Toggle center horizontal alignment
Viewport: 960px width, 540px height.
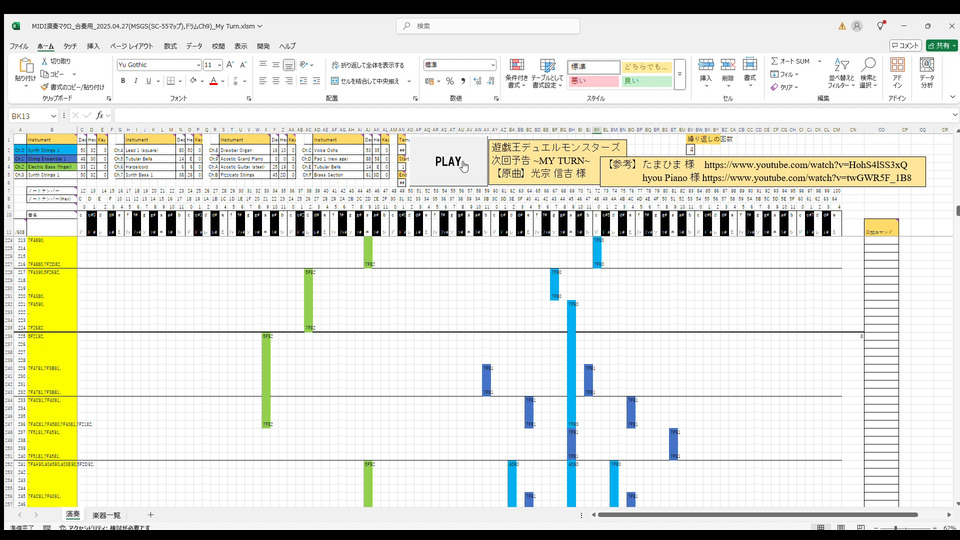(276, 81)
